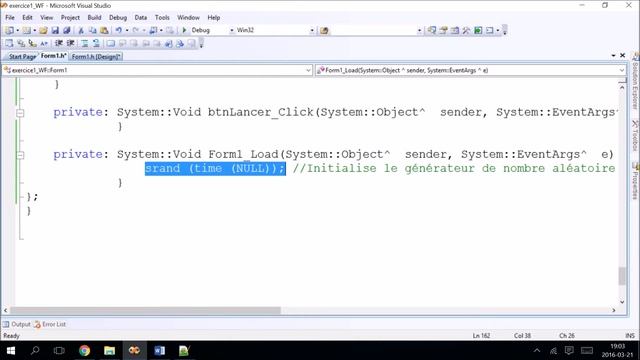Switch to the Form1.h [Design] tab
This screenshot has height=360, width=640.
[96, 57]
